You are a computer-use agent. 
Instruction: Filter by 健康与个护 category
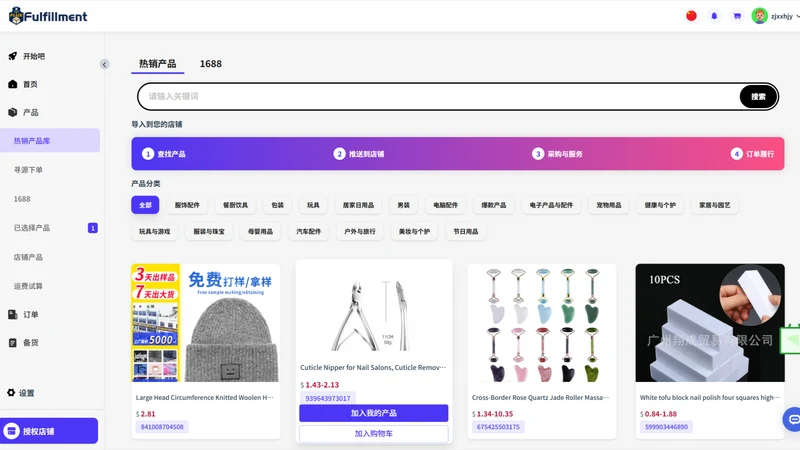click(660, 205)
